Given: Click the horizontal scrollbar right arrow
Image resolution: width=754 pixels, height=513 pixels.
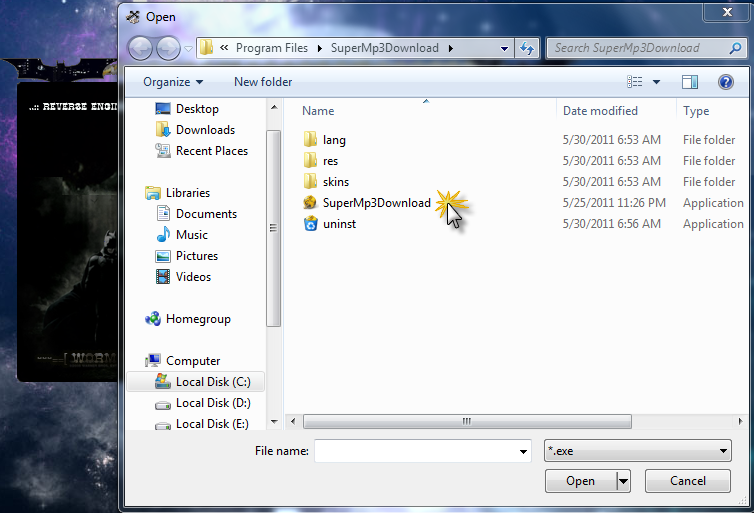Looking at the screenshot, I should (741, 422).
